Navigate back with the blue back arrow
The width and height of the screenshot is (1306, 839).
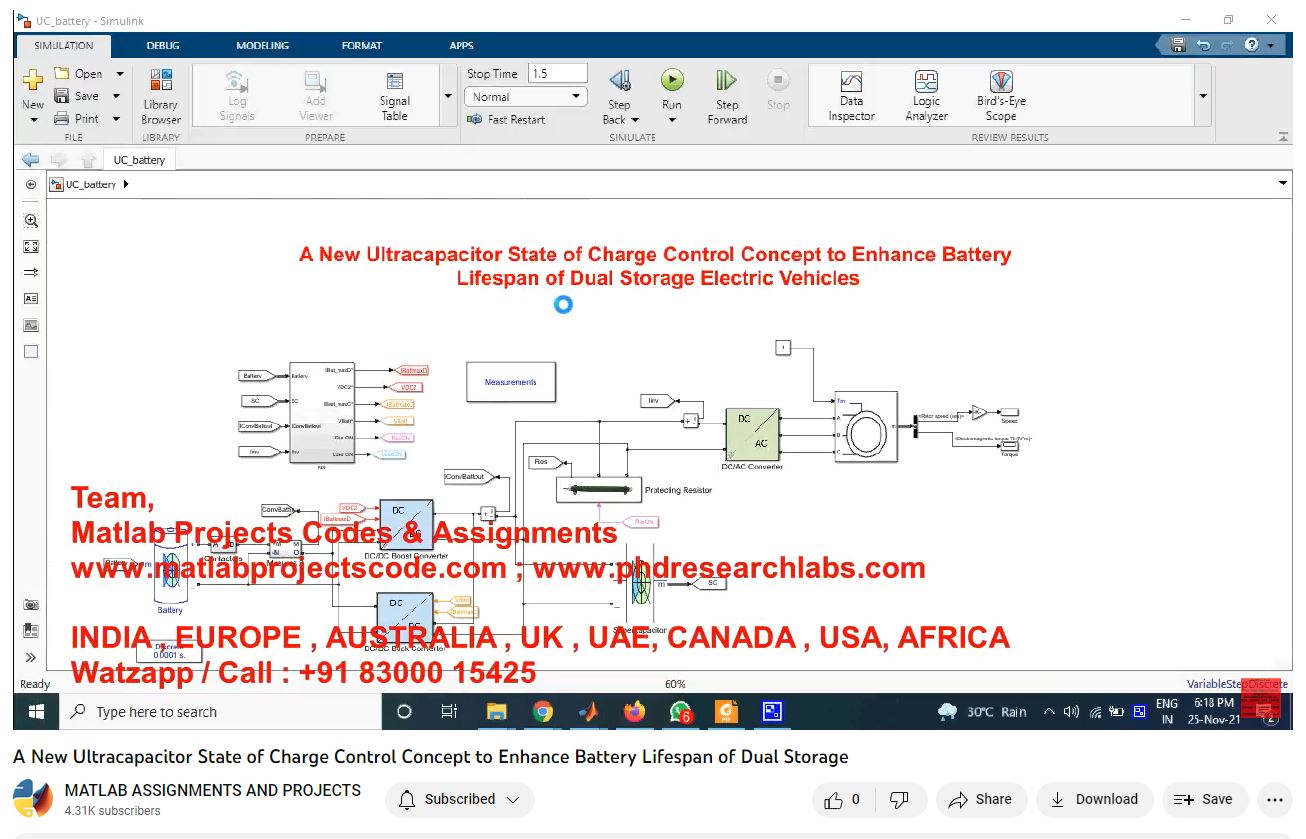click(x=30, y=159)
